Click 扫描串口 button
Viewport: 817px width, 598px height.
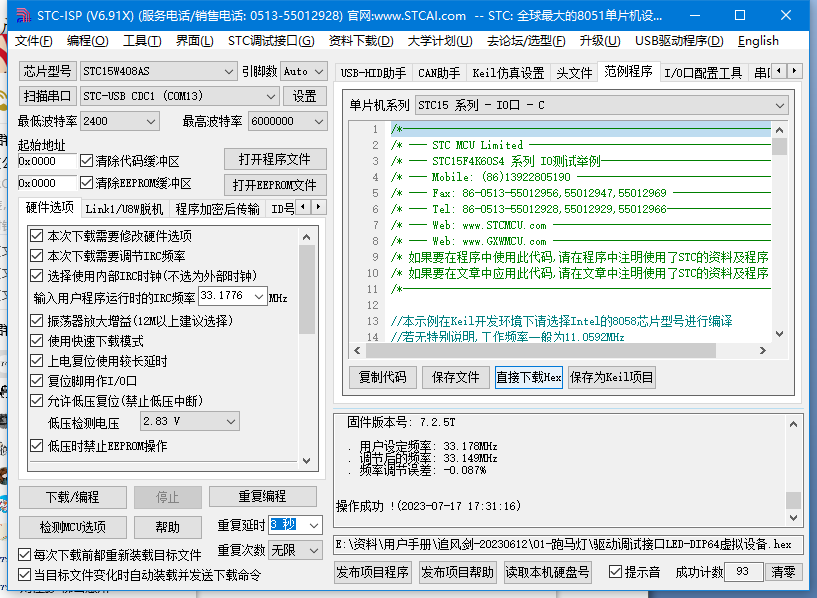point(47,96)
